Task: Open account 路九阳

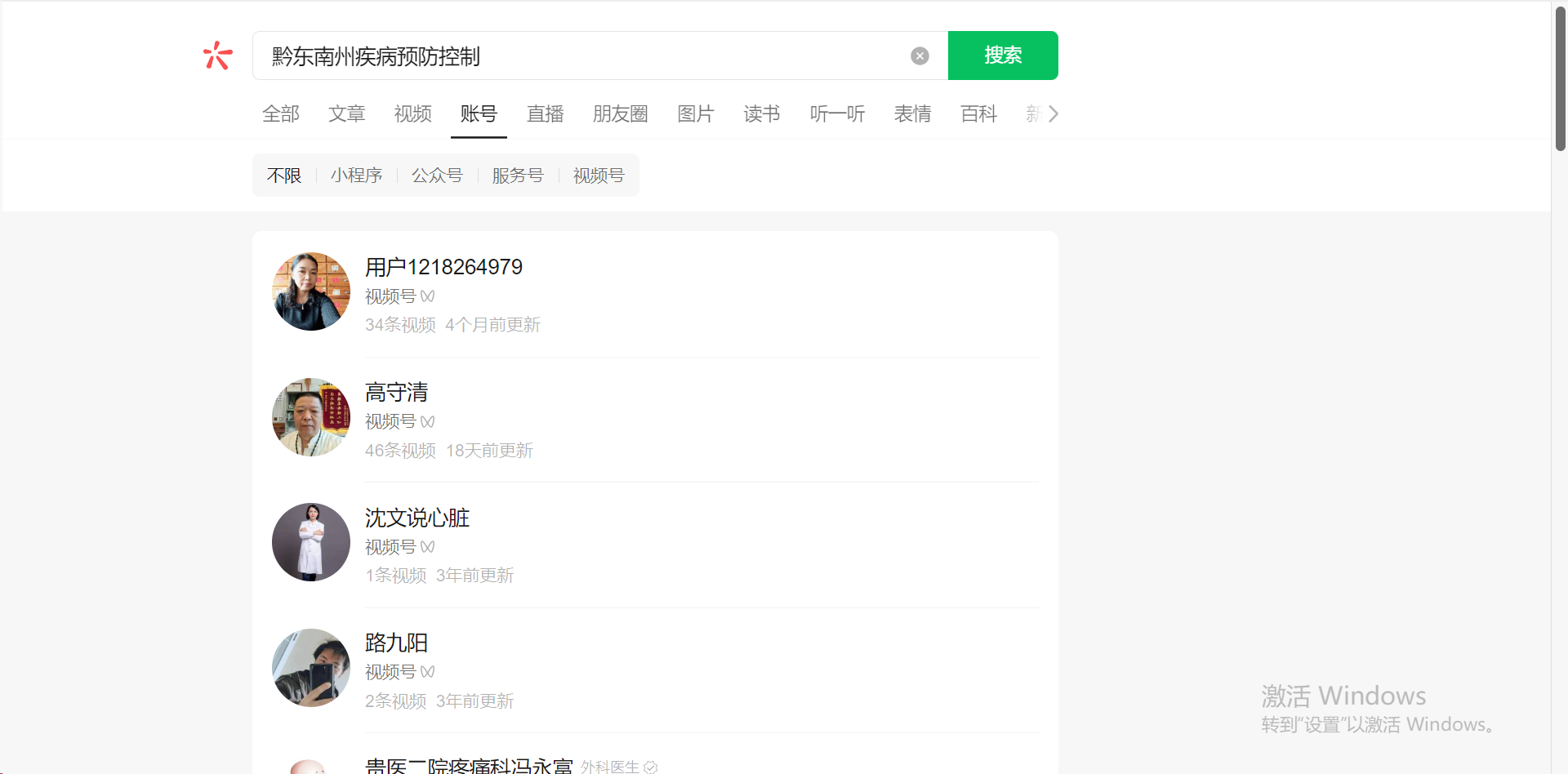Action: (396, 643)
